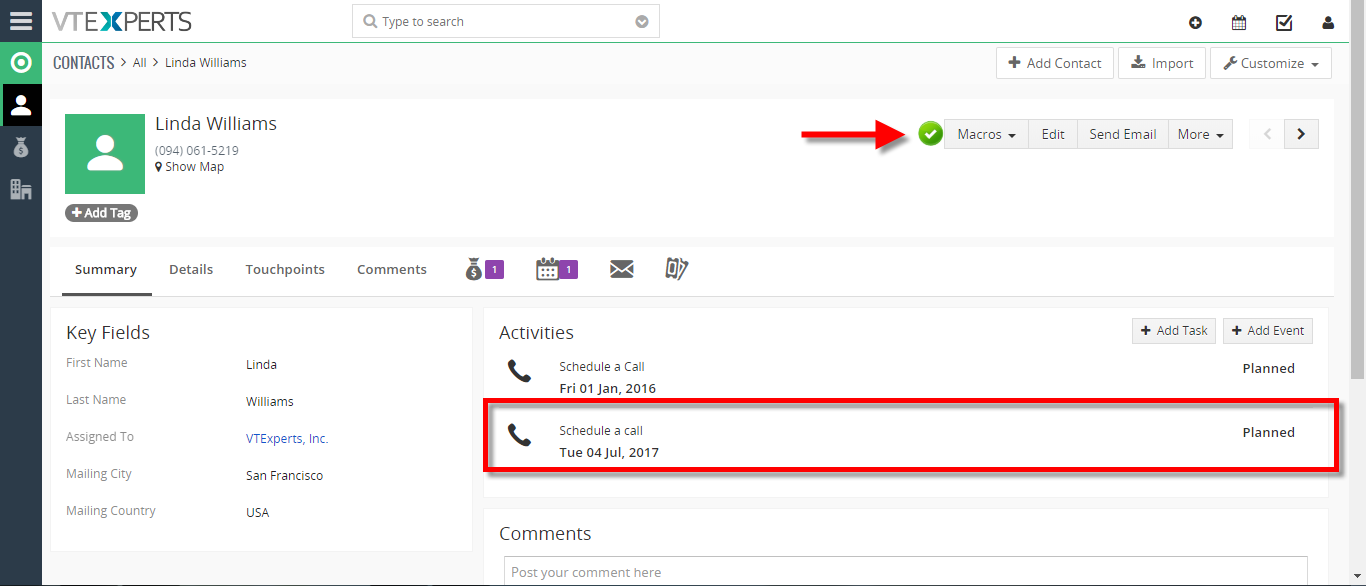Toggle the green checkmark status button
The image size is (1366, 586).
point(931,133)
